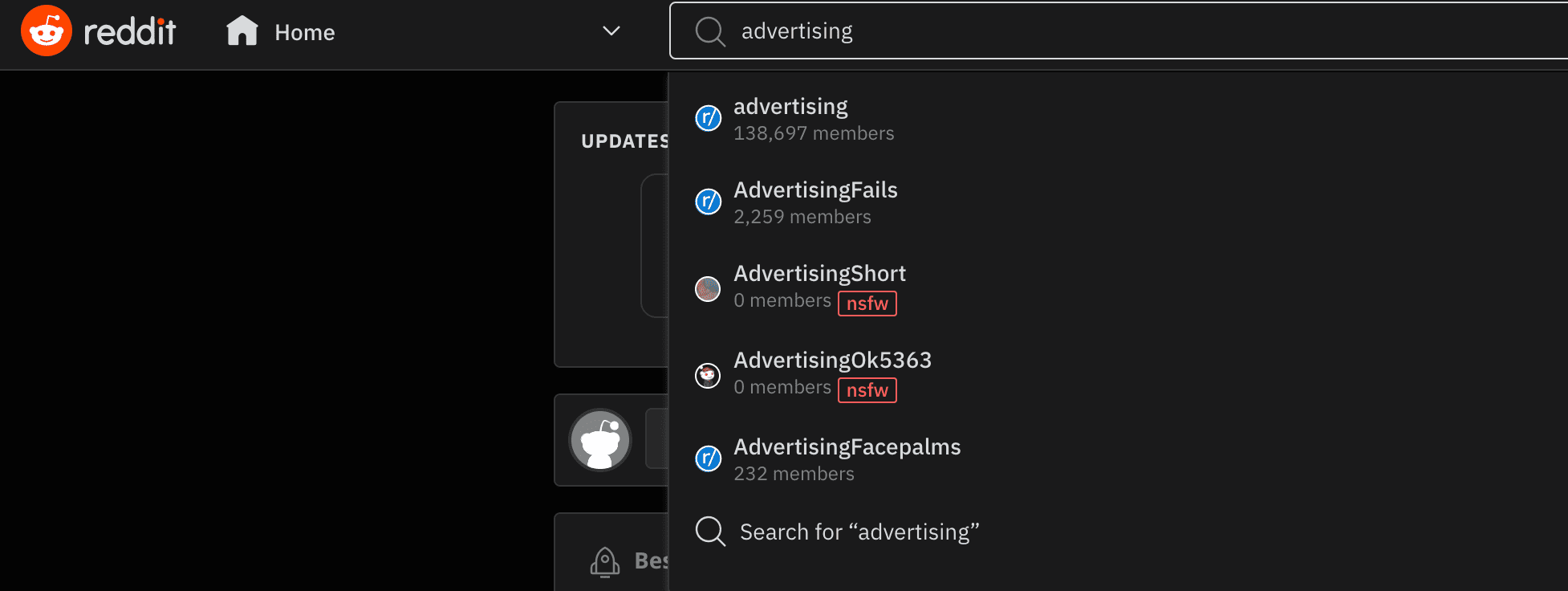Click the AdvertisingFacepalms community icon
The image size is (1568, 591).
click(708, 459)
